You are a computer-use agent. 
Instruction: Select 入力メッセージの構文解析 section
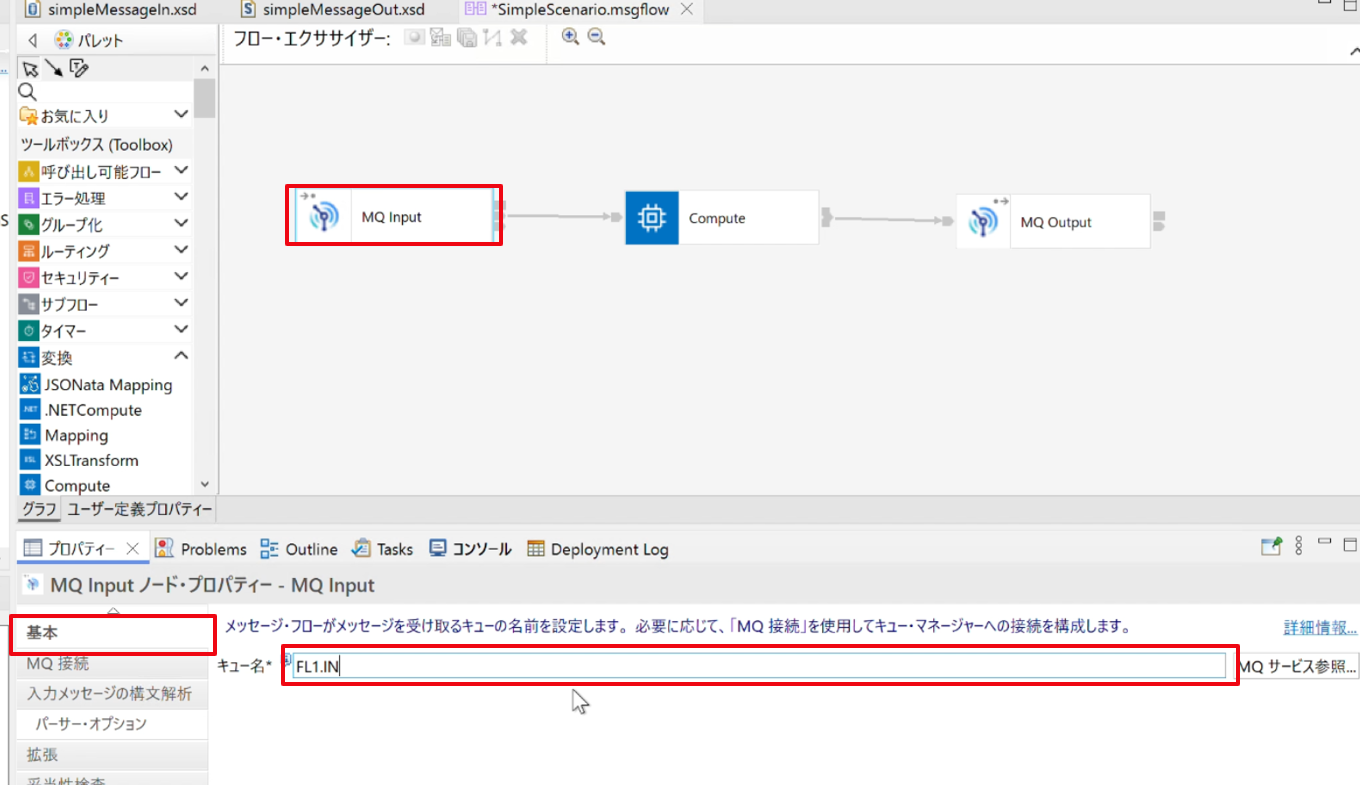point(113,694)
